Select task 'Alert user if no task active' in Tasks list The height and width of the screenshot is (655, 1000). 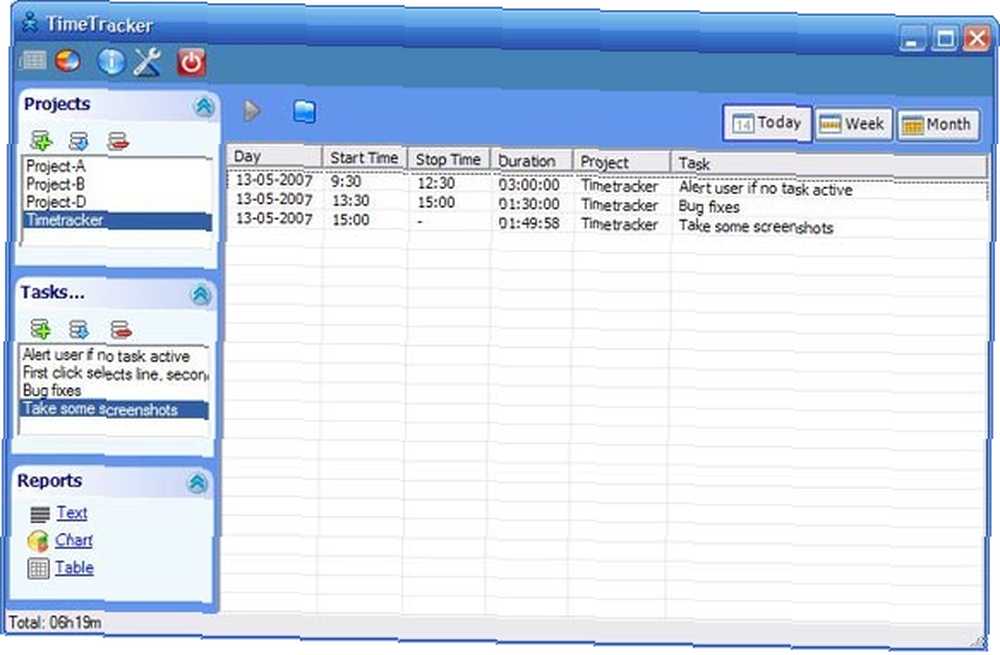(114, 355)
